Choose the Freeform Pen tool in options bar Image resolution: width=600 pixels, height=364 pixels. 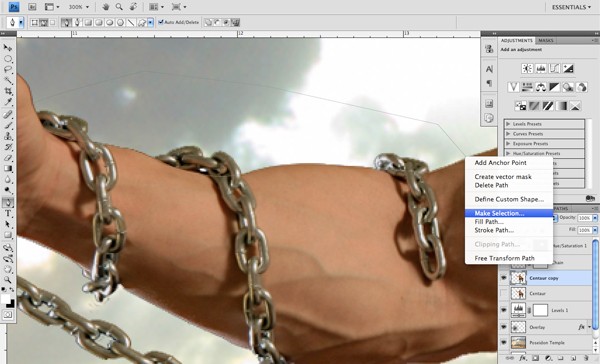coord(77,23)
